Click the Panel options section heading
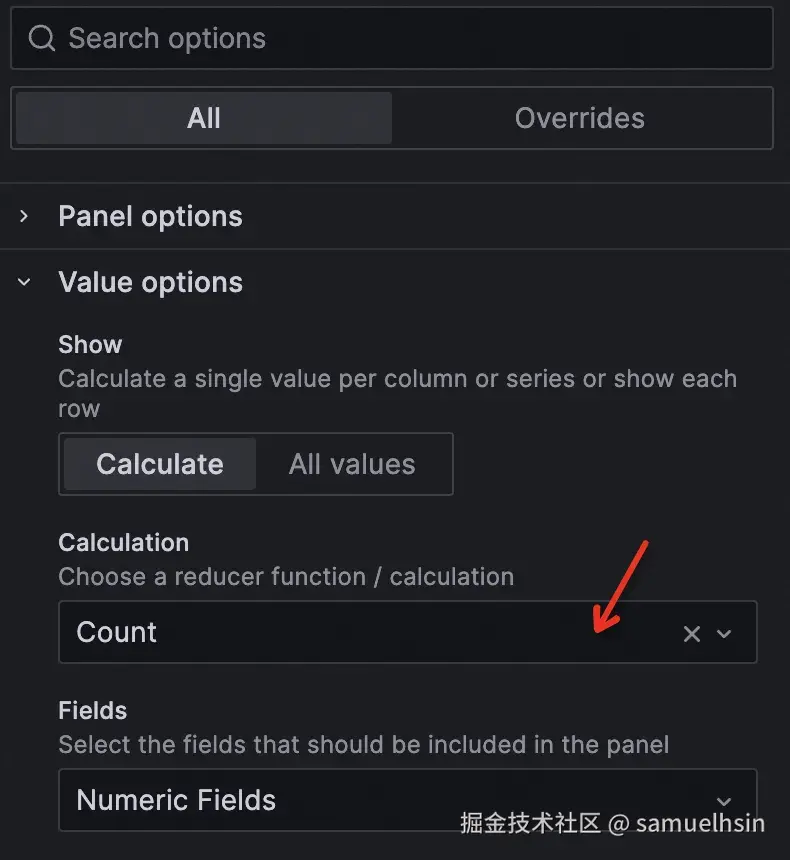Screen dimensions: 790x860 (x=150, y=216)
